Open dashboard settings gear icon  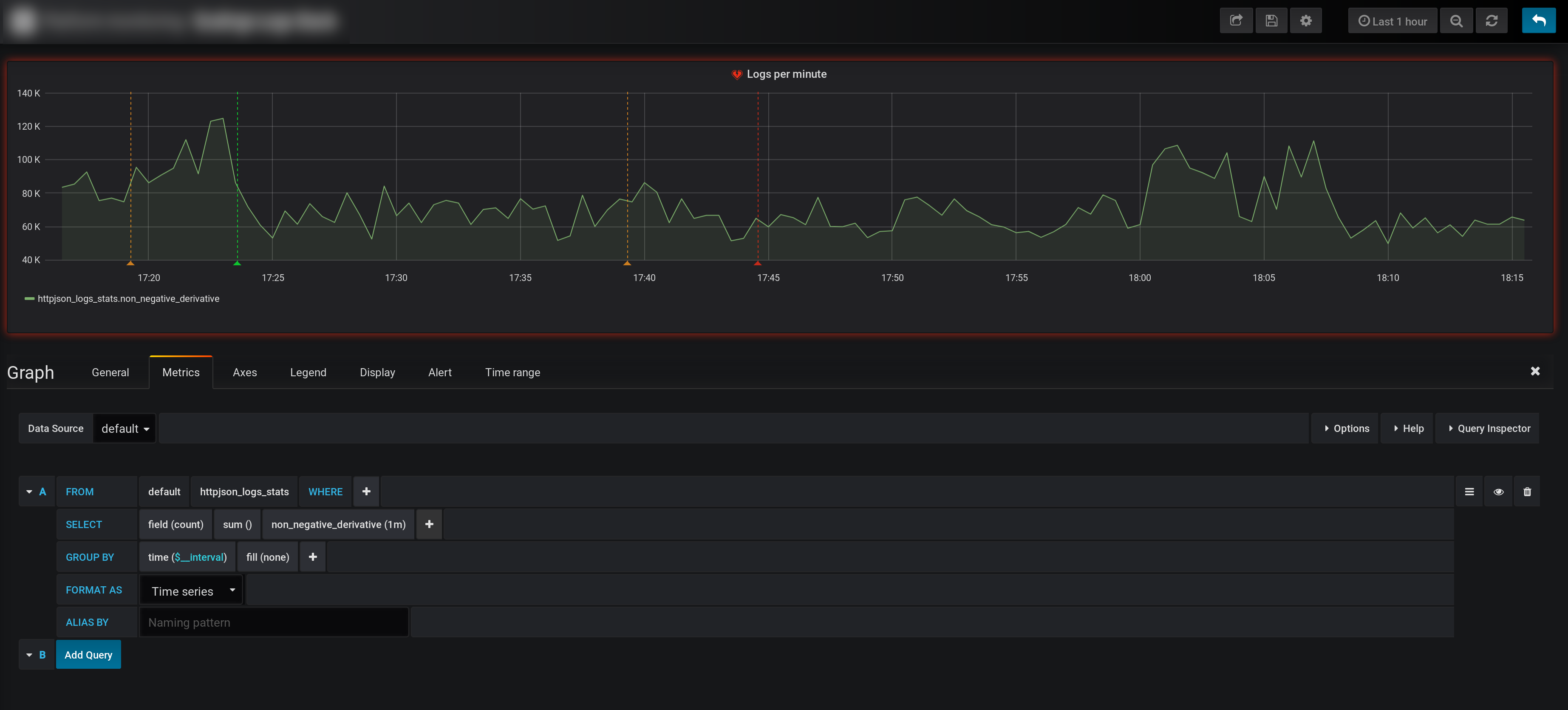[x=1306, y=21]
